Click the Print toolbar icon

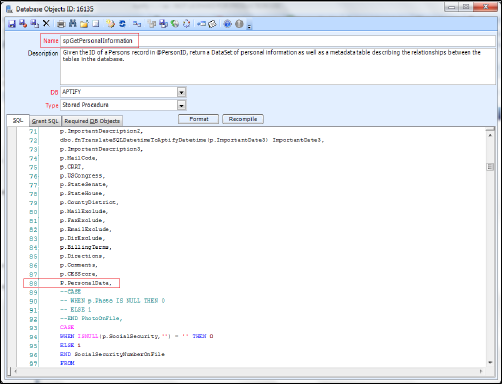click(61, 24)
